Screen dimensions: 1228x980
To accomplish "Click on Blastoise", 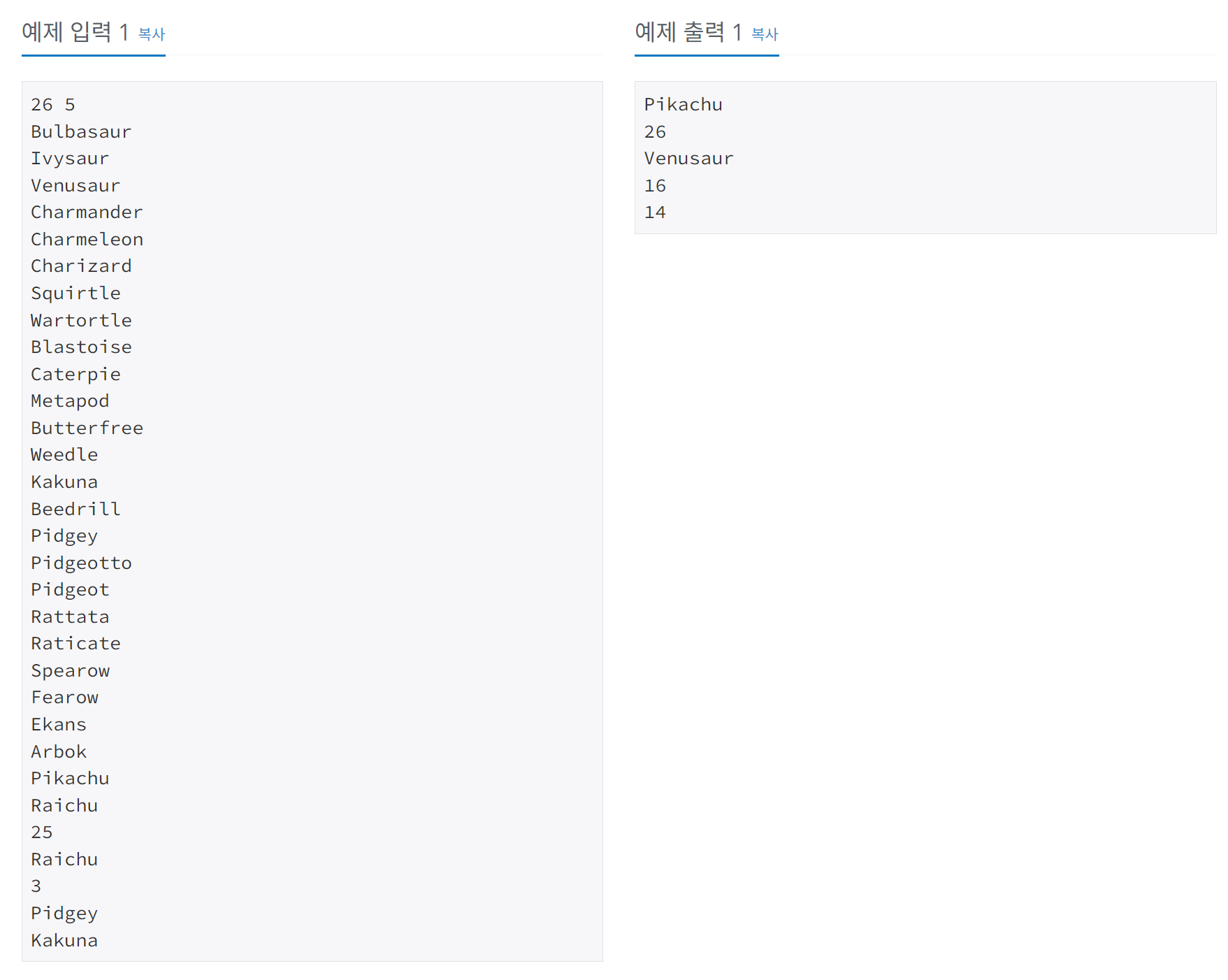I will [81, 347].
